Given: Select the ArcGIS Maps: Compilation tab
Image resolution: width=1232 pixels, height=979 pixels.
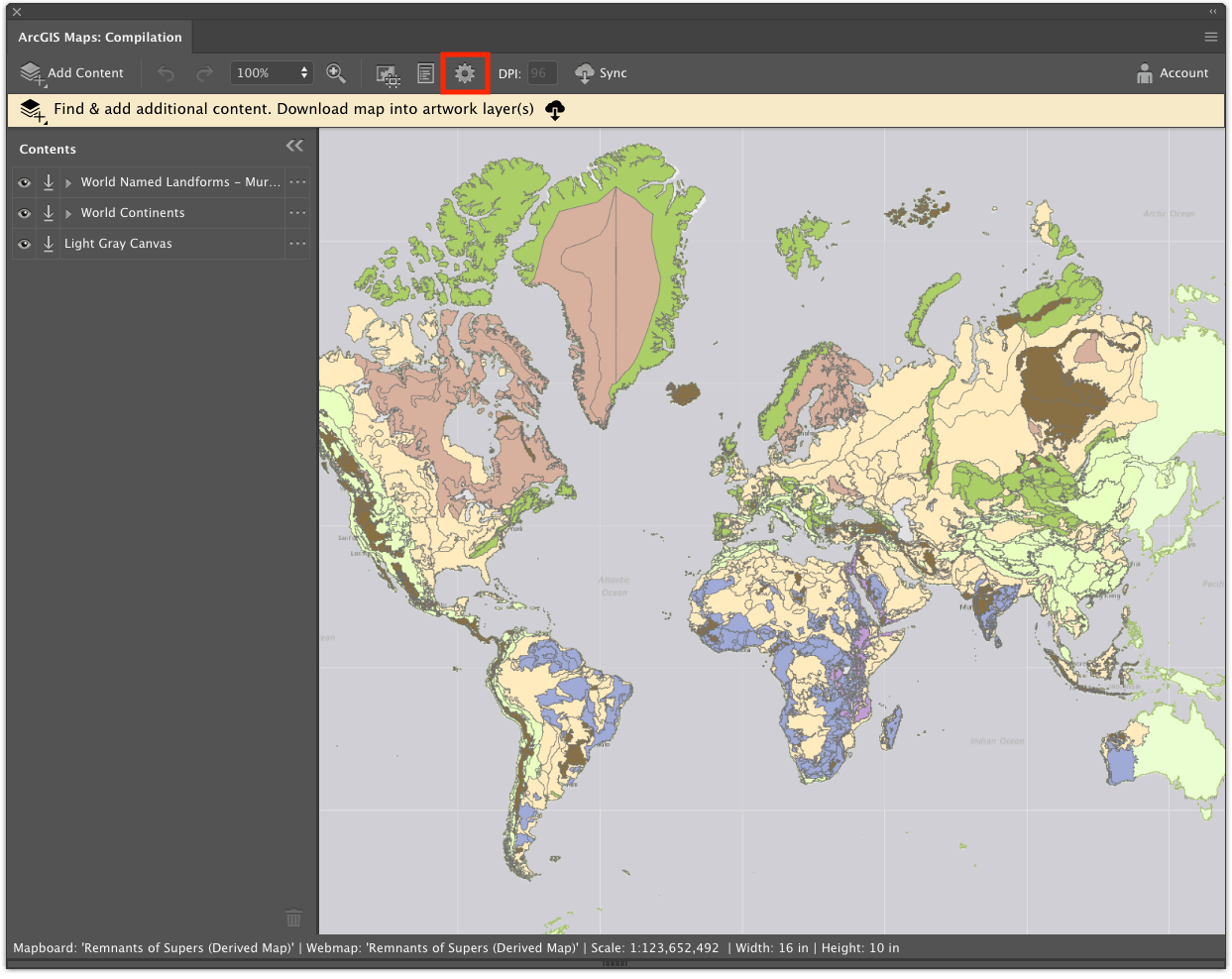Looking at the screenshot, I should click(x=100, y=38).
